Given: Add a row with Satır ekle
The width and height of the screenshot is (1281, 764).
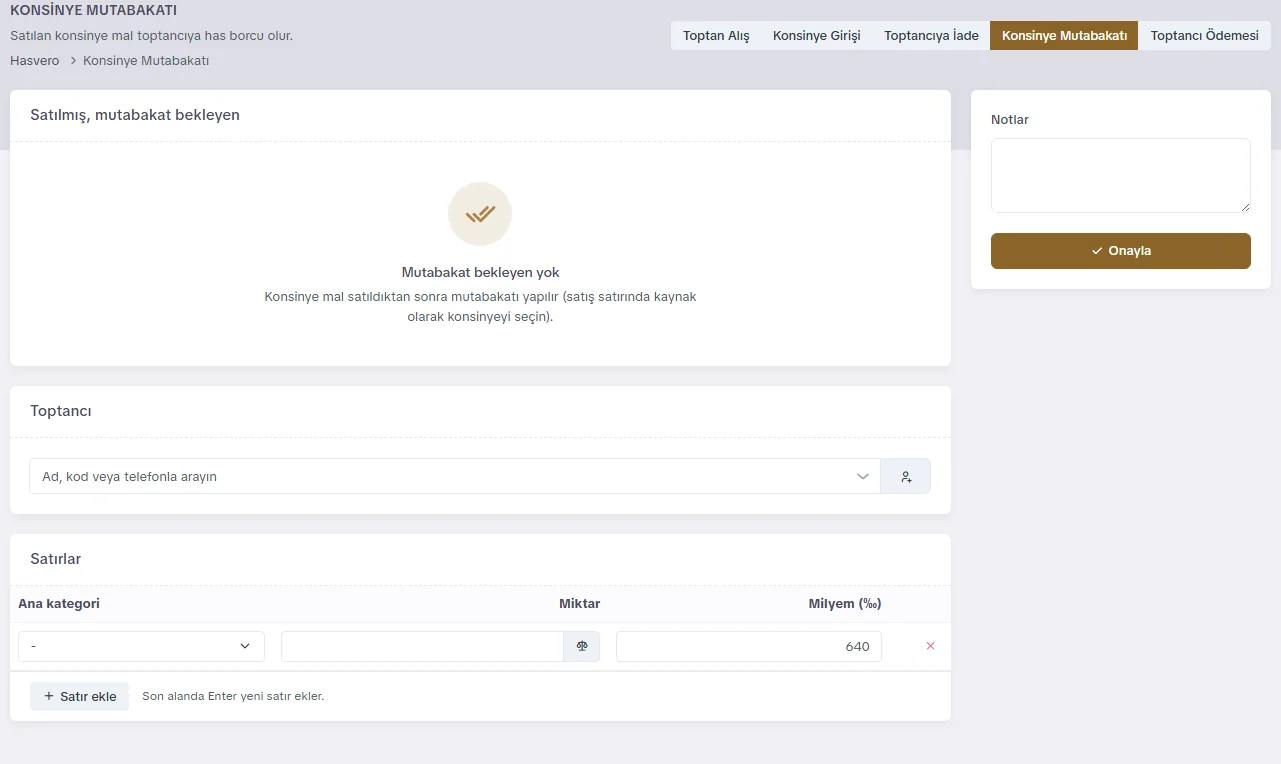Looking at the screenshot, I should coord(80,696).
